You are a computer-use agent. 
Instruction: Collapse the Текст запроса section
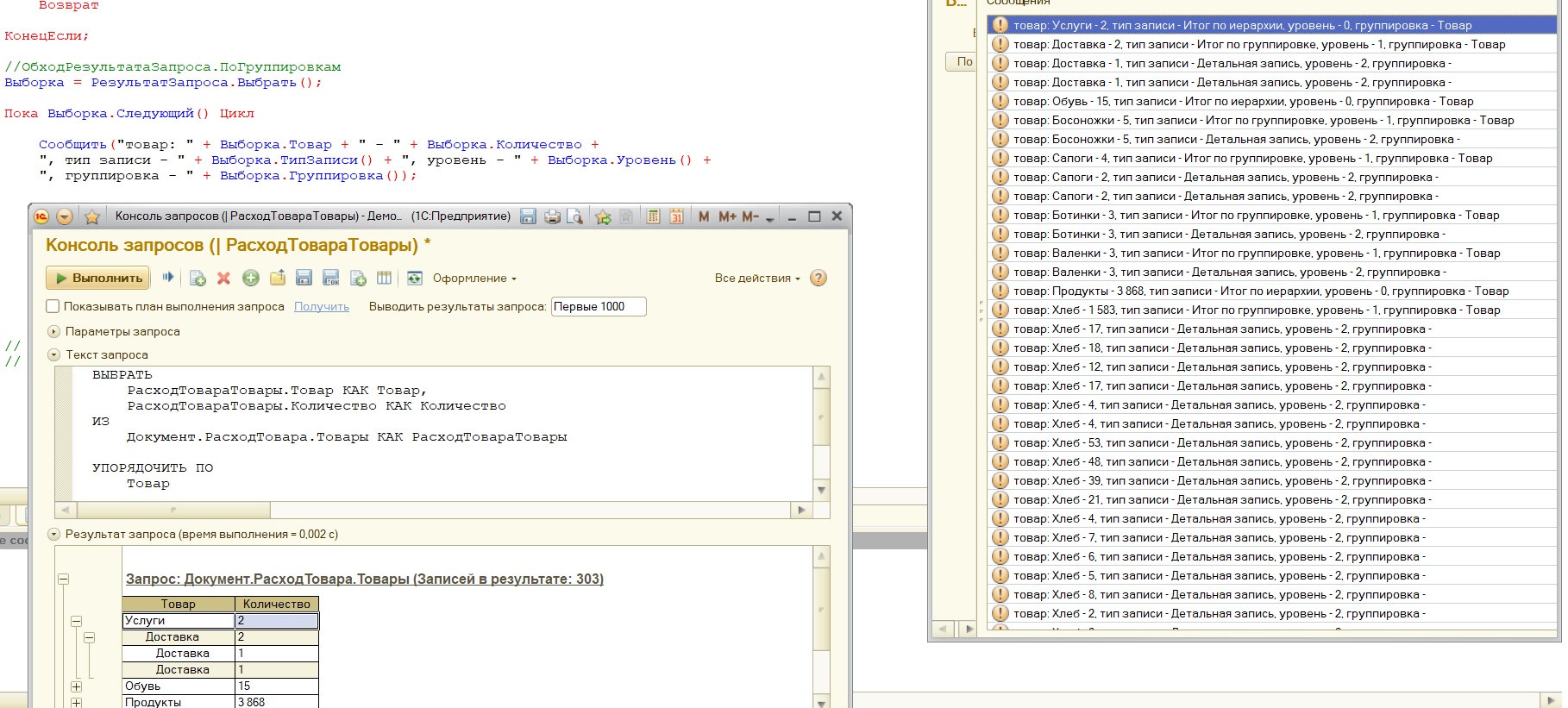click(x=53, y=354)
